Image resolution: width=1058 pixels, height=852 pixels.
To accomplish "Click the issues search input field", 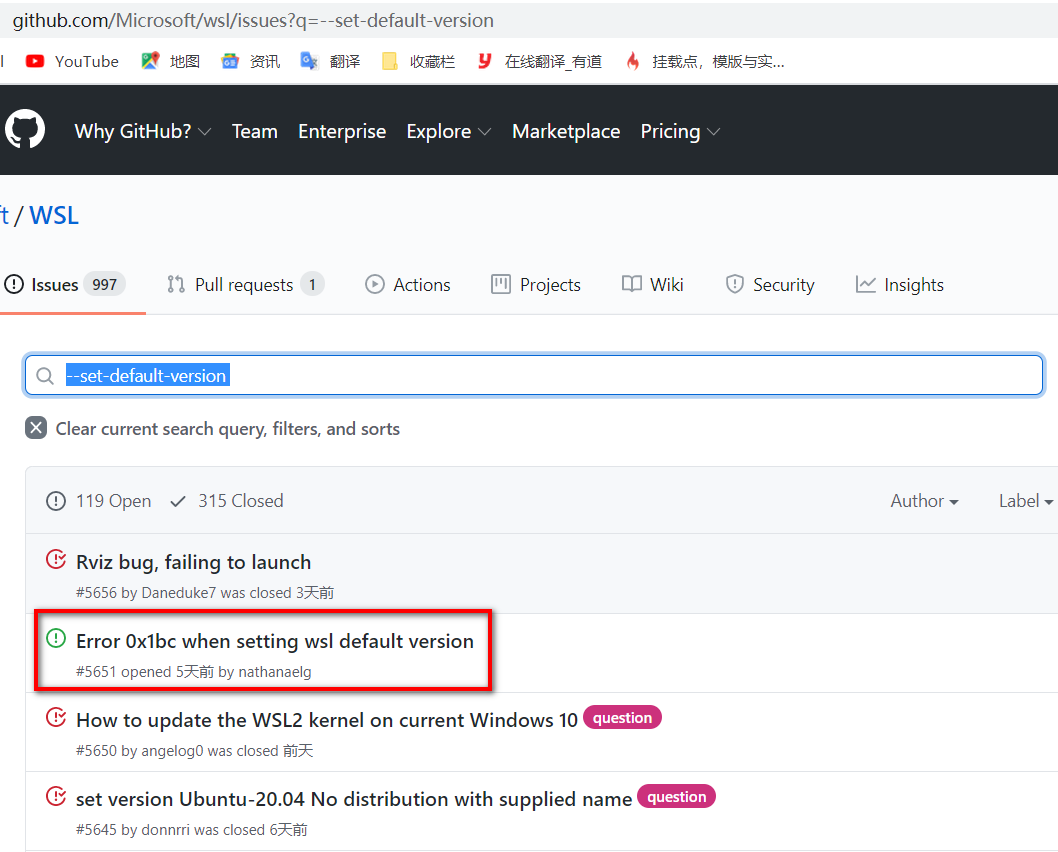I will point(534,375).
